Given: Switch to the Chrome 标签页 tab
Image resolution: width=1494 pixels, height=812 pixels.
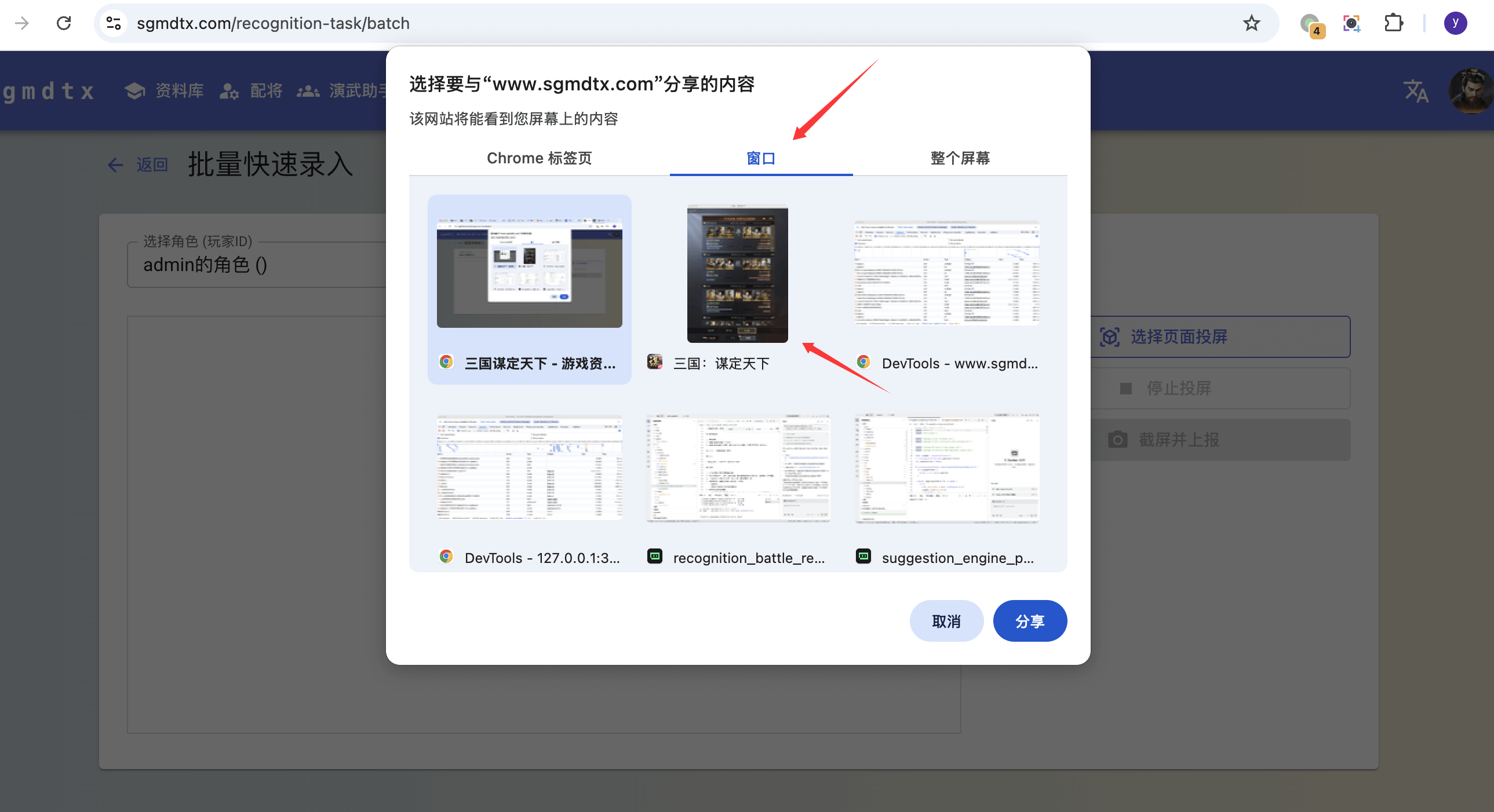Looking at the screenshot, I should pos(539,158).
